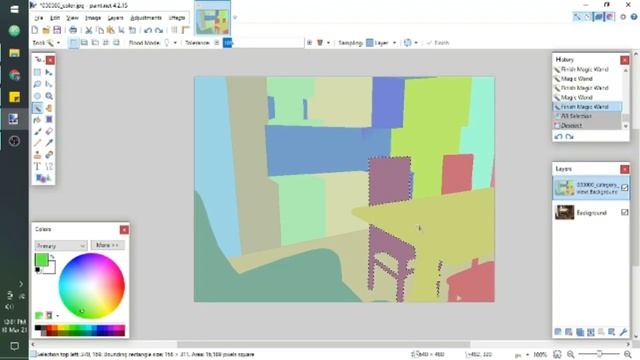Open the palette management dropdown arrow

[58, 316]
